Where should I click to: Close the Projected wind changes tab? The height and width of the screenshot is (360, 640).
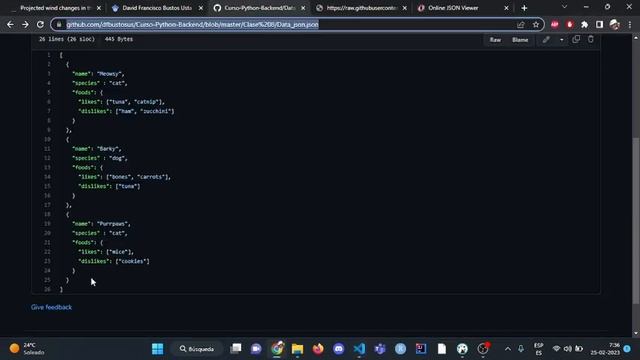pos(99,8)
